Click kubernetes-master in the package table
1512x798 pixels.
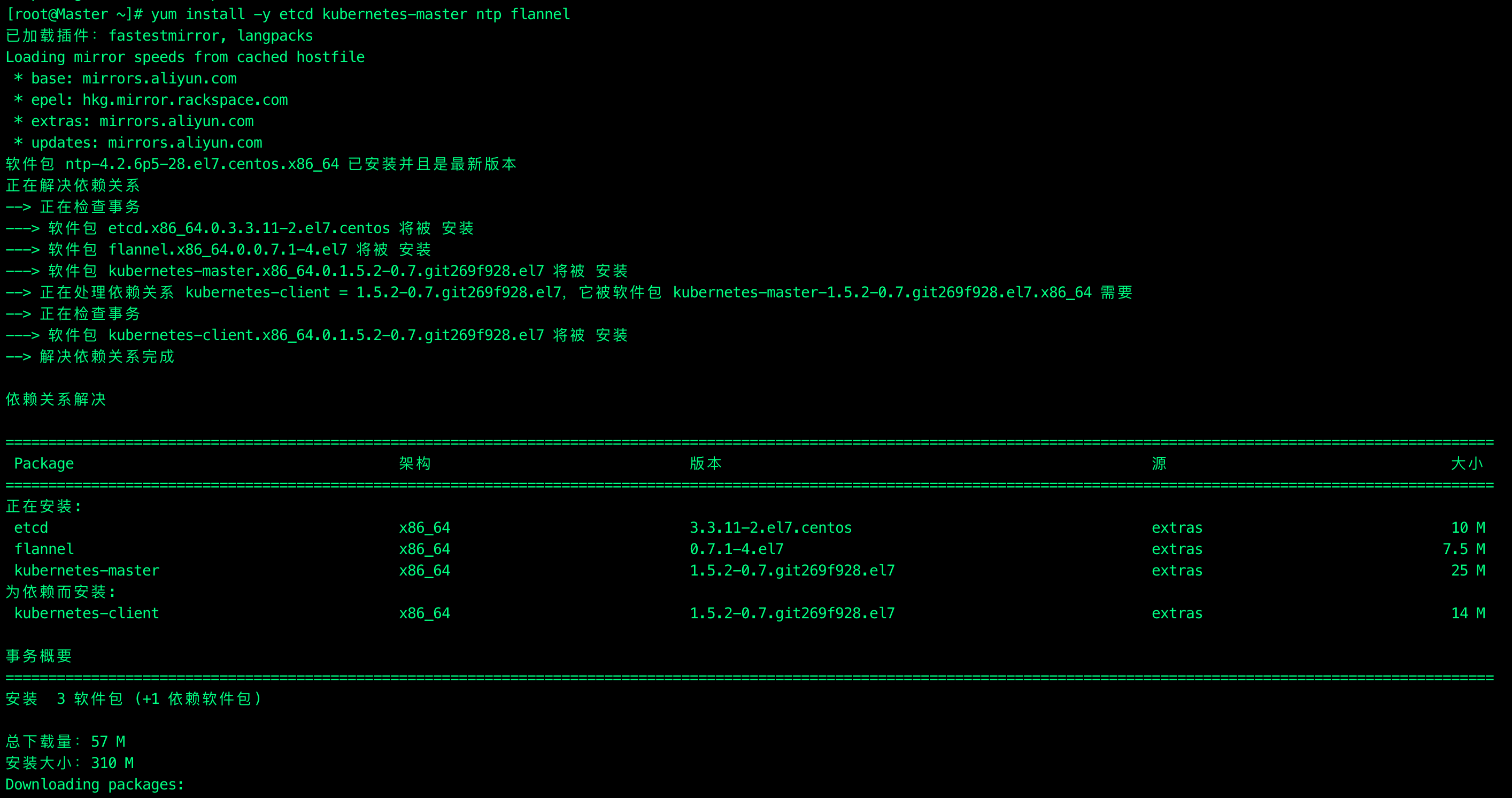86,570
